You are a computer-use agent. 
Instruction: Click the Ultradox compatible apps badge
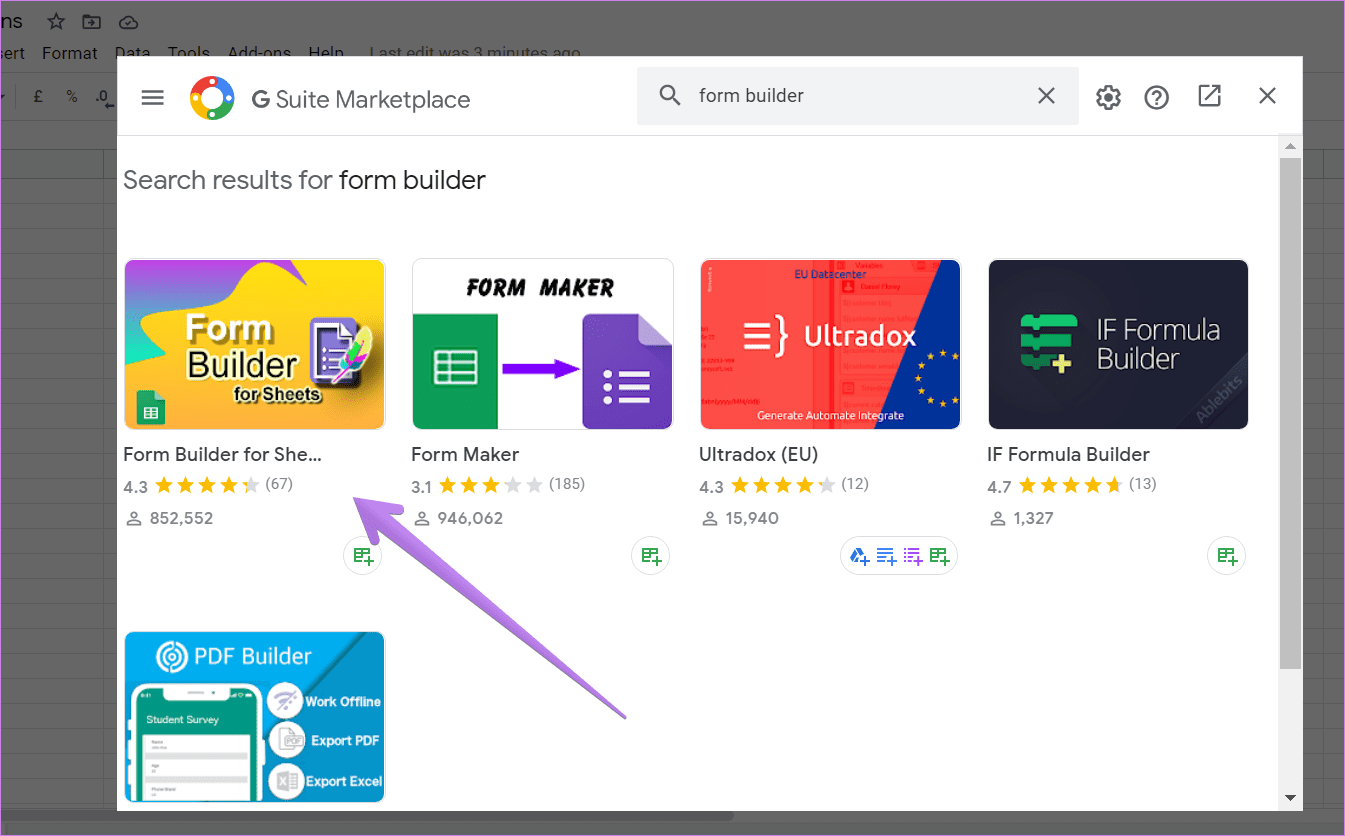pyautogui.click(x=899, y=556)
